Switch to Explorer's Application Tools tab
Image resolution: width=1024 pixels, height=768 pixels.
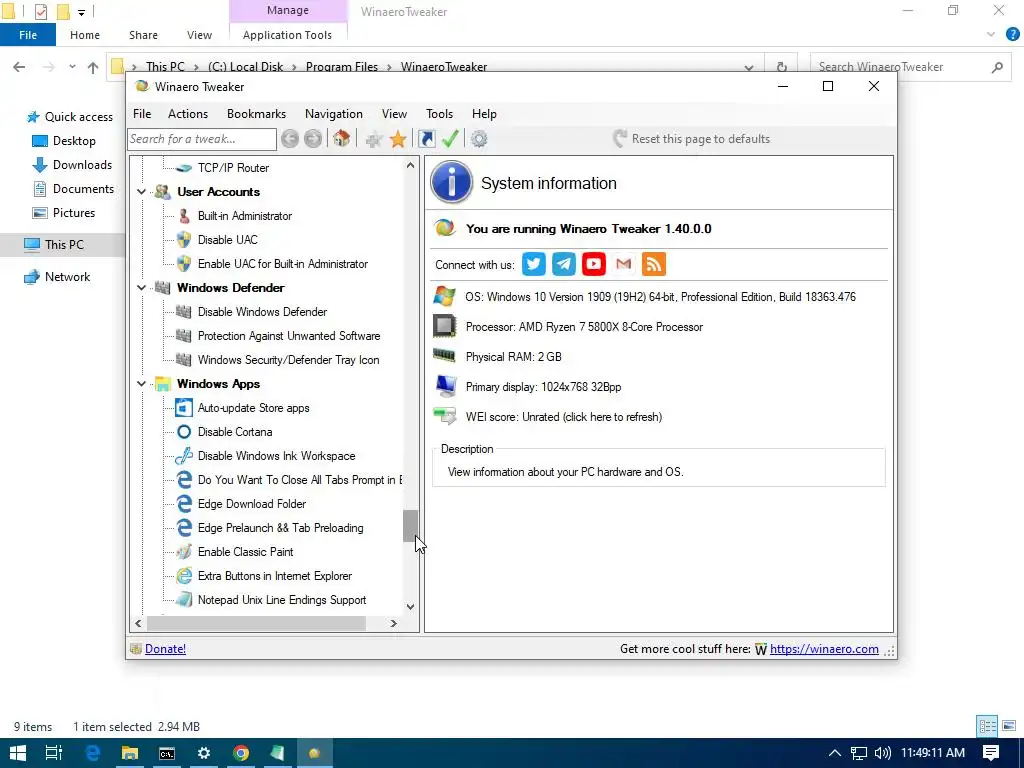click(x=287, y=35)
